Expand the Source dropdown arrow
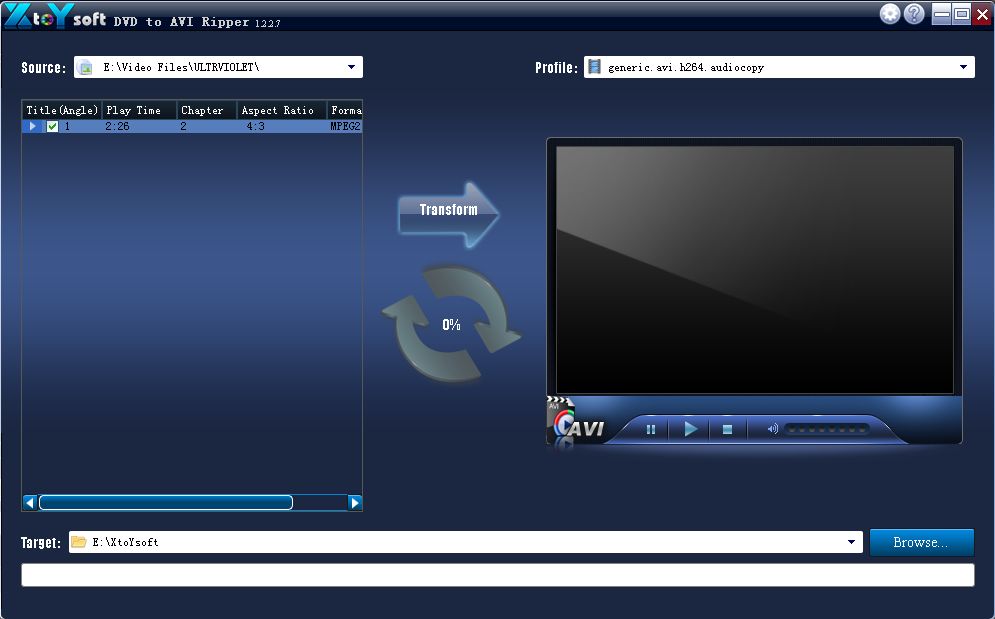This screenshot has height=619, width=995. pos(352,67)
